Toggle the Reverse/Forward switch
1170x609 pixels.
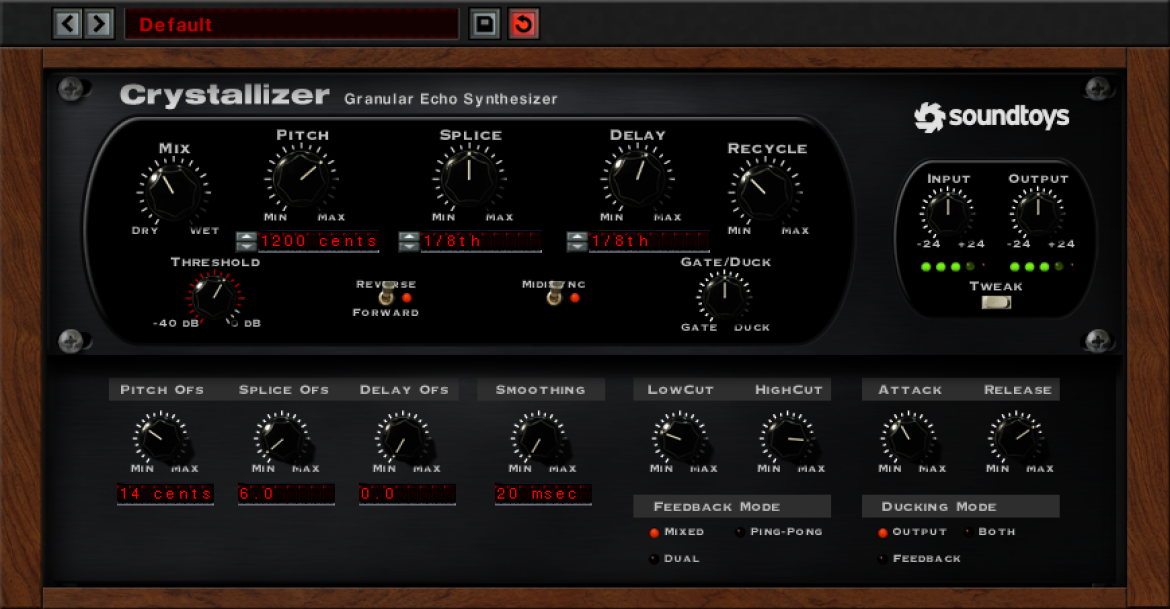[x=386, y=296]
